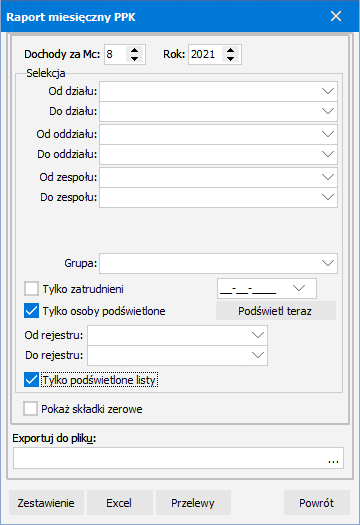Open the Od zespołu dropdown list
The image size is (360, 525).
328,177
